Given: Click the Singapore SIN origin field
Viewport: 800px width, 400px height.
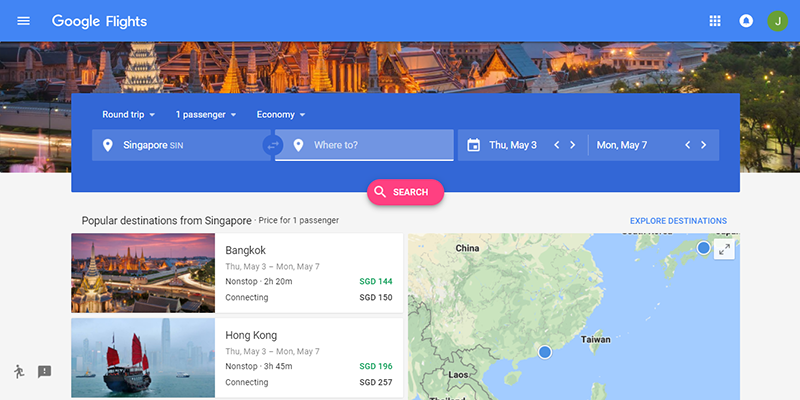Looking at the screenshot, I should 181,145.
